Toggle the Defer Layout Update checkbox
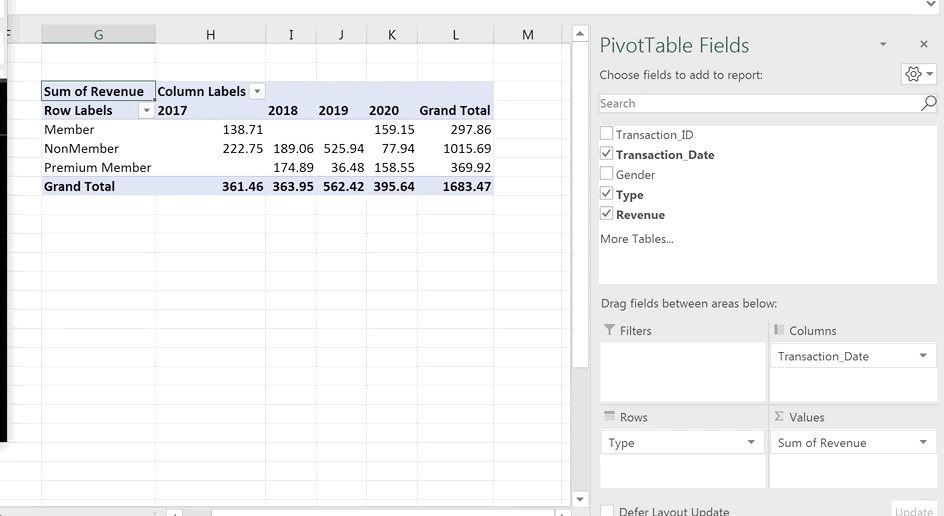 [x=607, y=511]
